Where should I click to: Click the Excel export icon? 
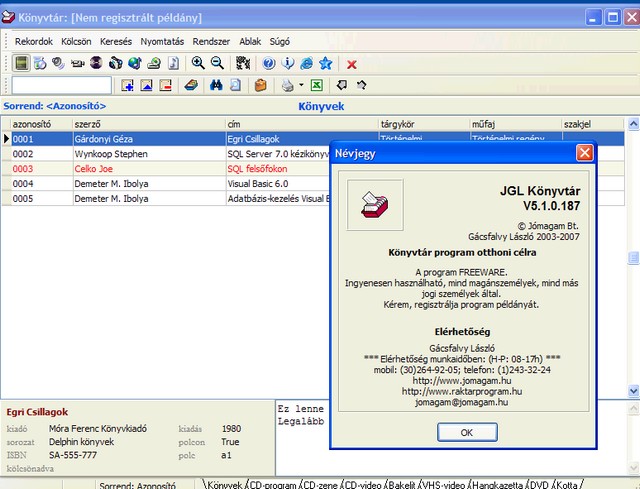click(317, 85)
